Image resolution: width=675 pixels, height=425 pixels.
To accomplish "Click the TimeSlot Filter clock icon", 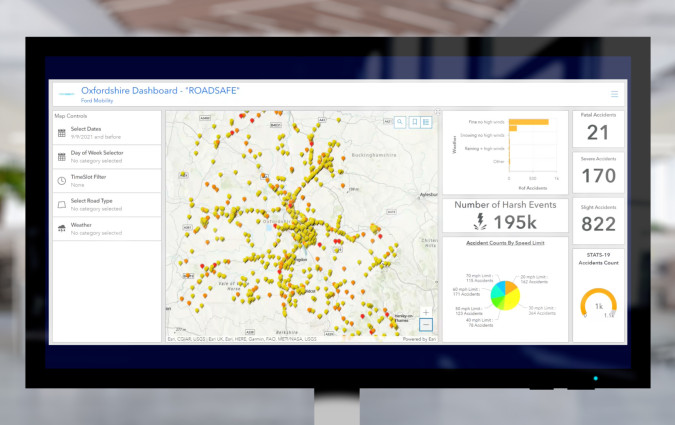I will pos(62,181).
